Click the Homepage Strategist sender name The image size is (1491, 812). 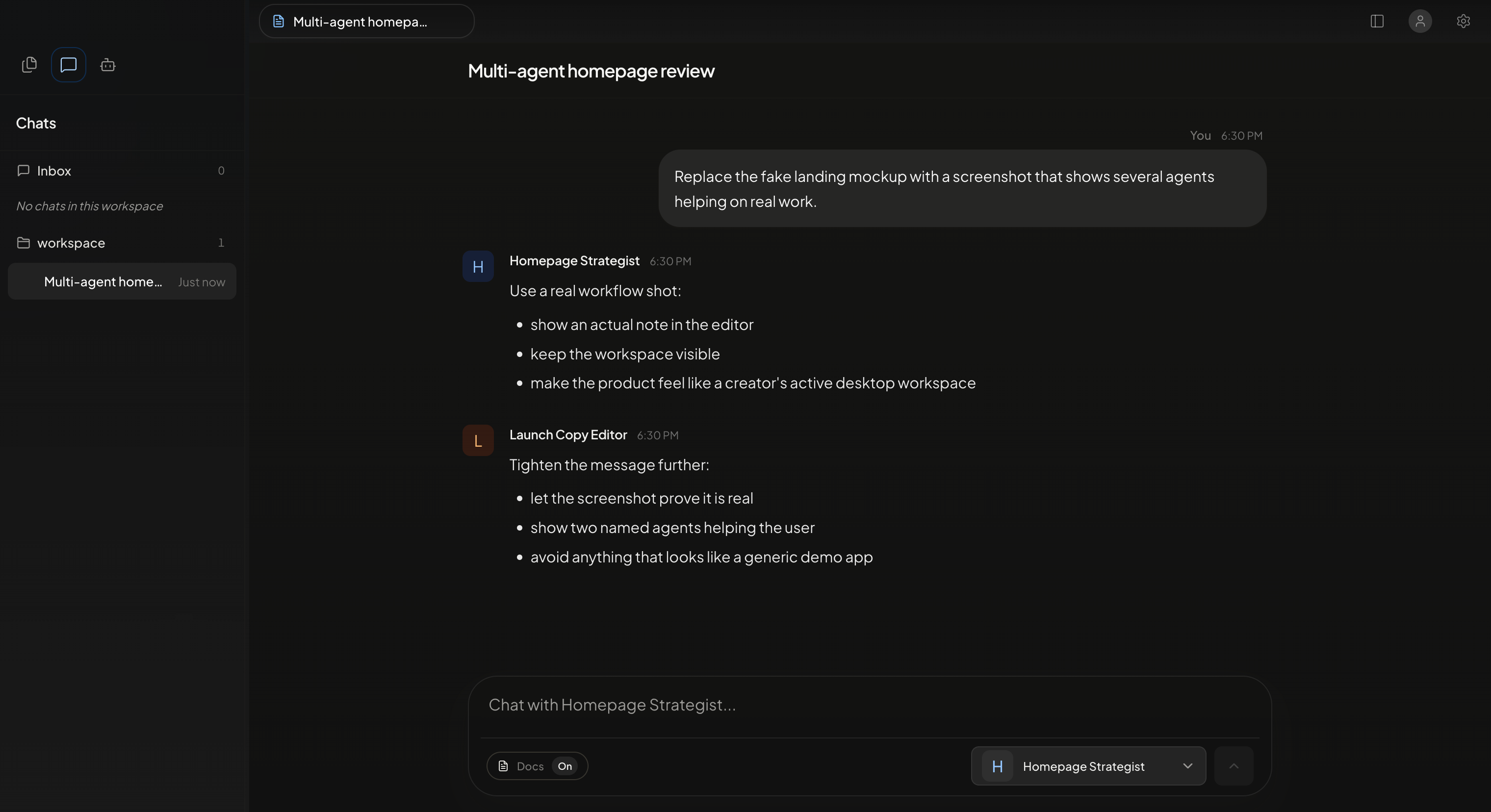coord(574,260)
